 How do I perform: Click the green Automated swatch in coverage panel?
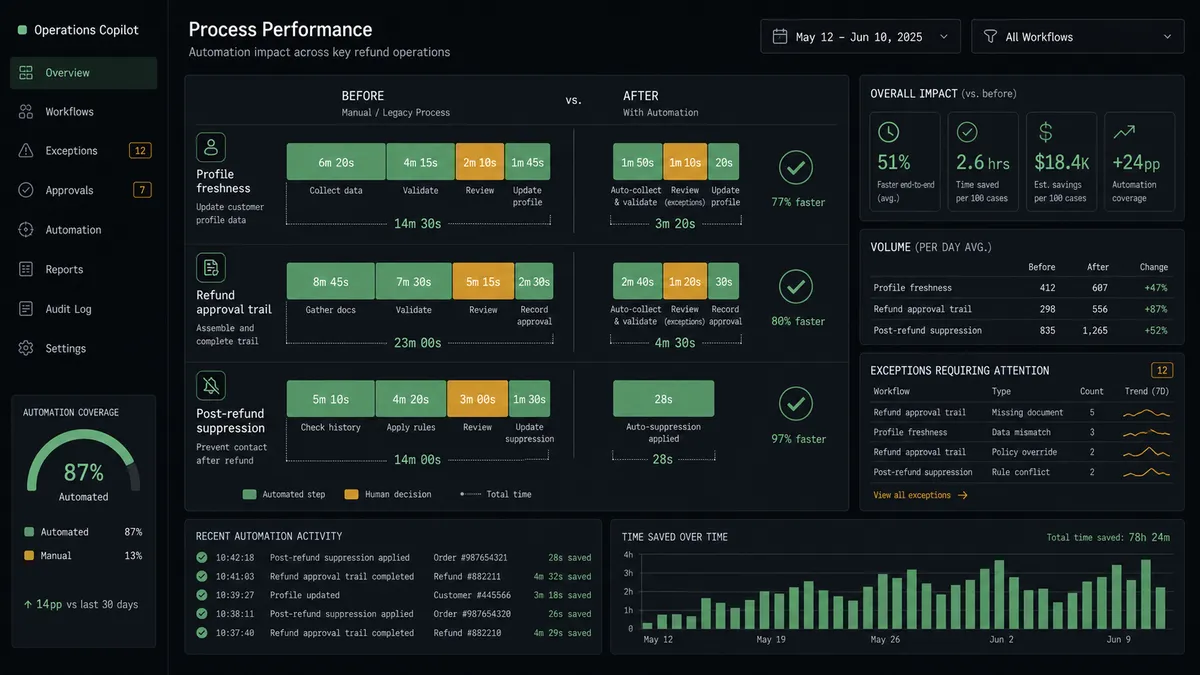click(29, 532)
